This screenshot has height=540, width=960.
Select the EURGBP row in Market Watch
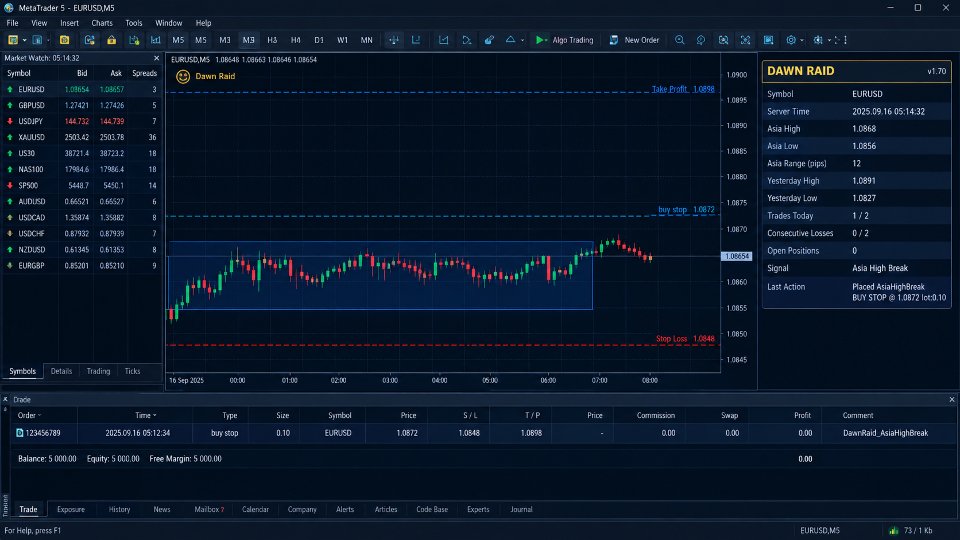coord(81,266)
